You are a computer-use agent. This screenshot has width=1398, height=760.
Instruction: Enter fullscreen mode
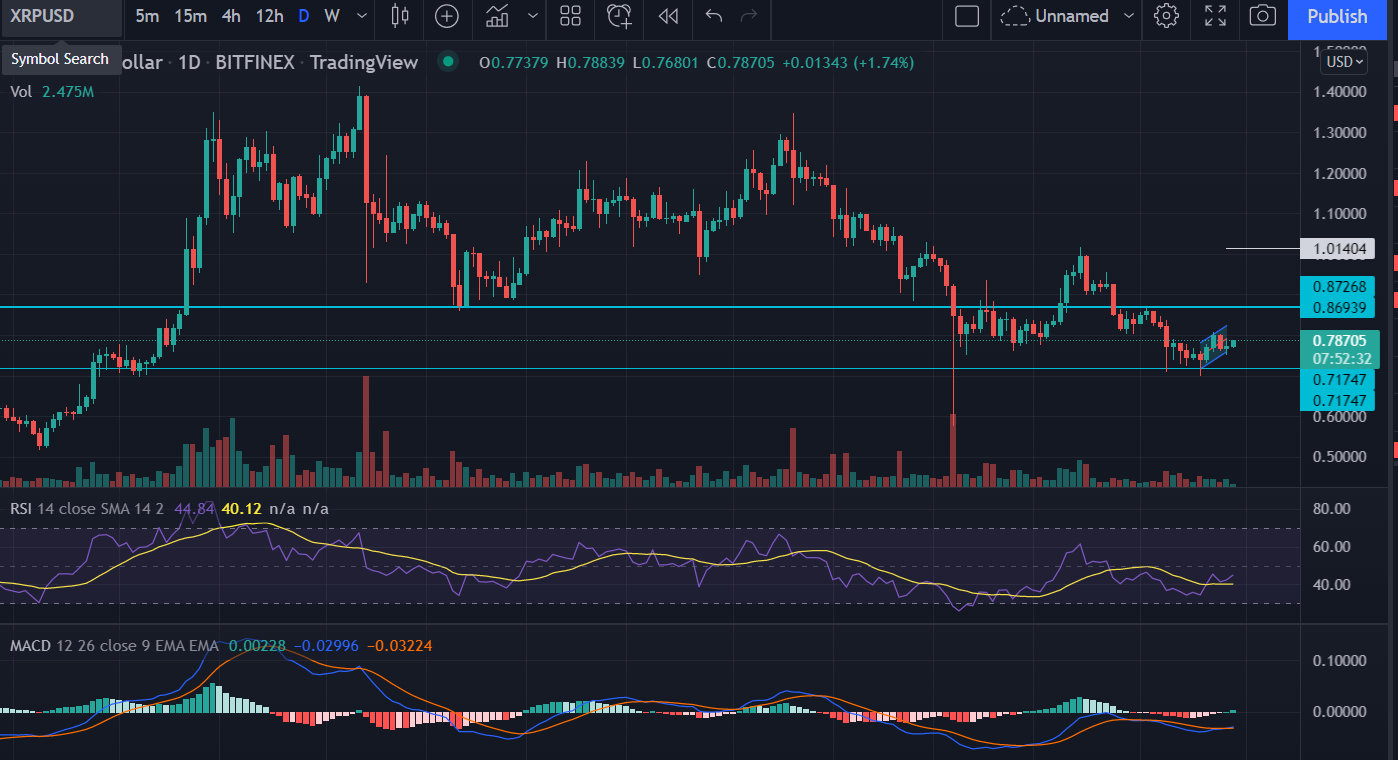(1215, 16)
